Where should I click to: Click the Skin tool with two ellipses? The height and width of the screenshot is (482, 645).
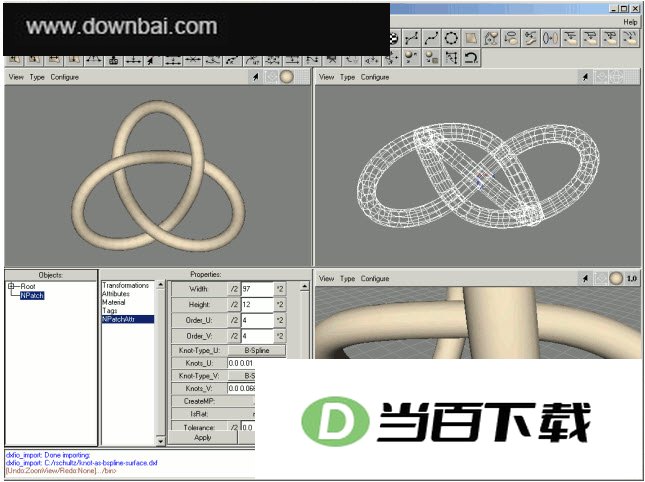click(x=550, y=39)
